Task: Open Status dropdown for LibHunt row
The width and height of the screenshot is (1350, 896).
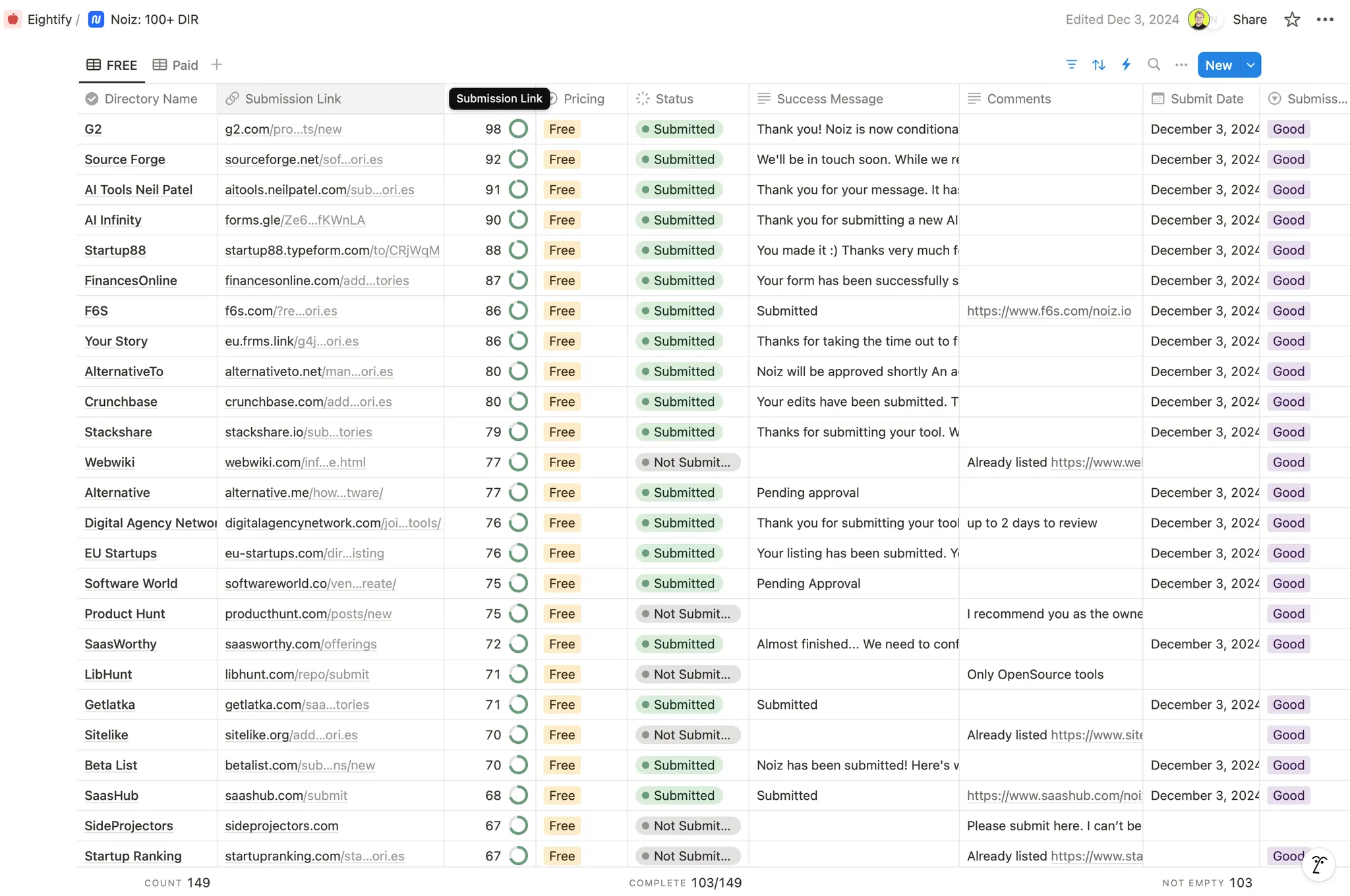Action: click(x=688, y=675)
